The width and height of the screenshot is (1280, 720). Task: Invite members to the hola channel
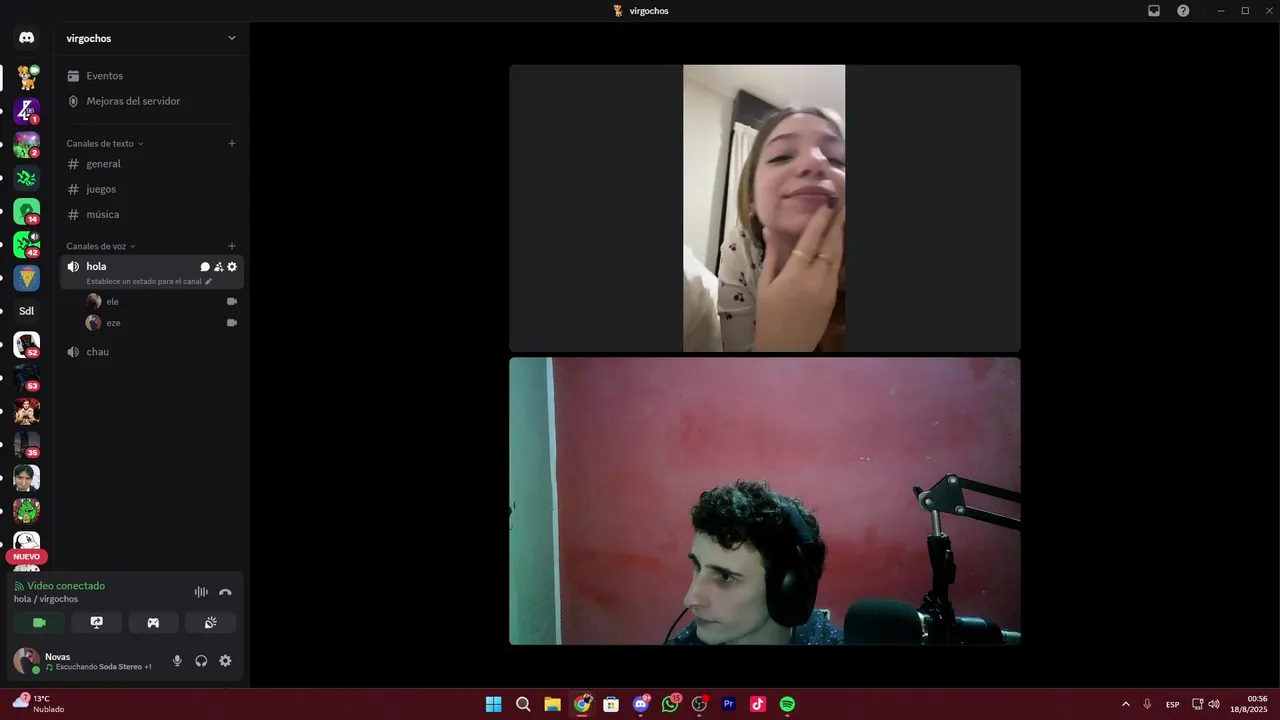[219, 267]
